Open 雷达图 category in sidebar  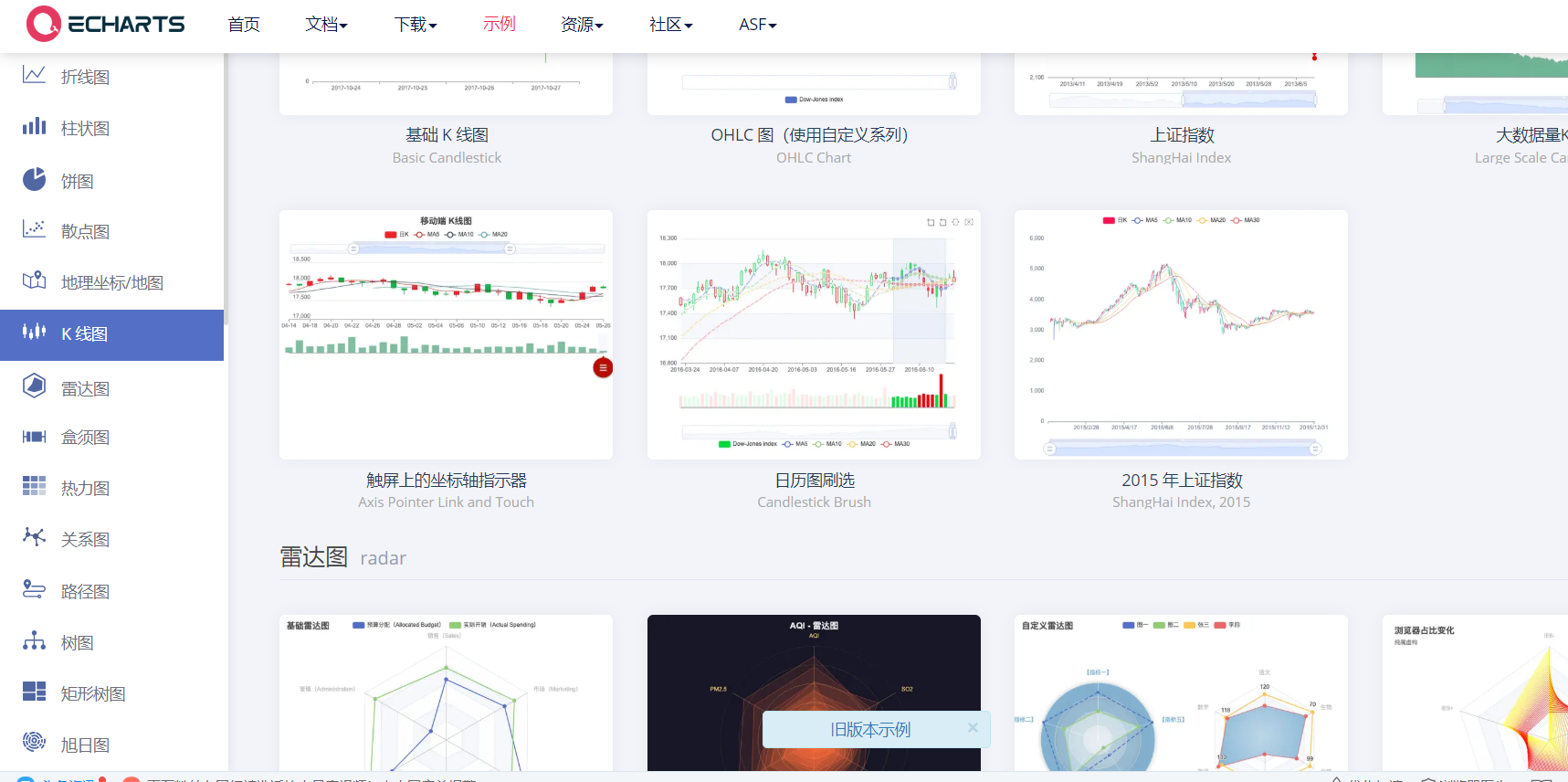111,388
